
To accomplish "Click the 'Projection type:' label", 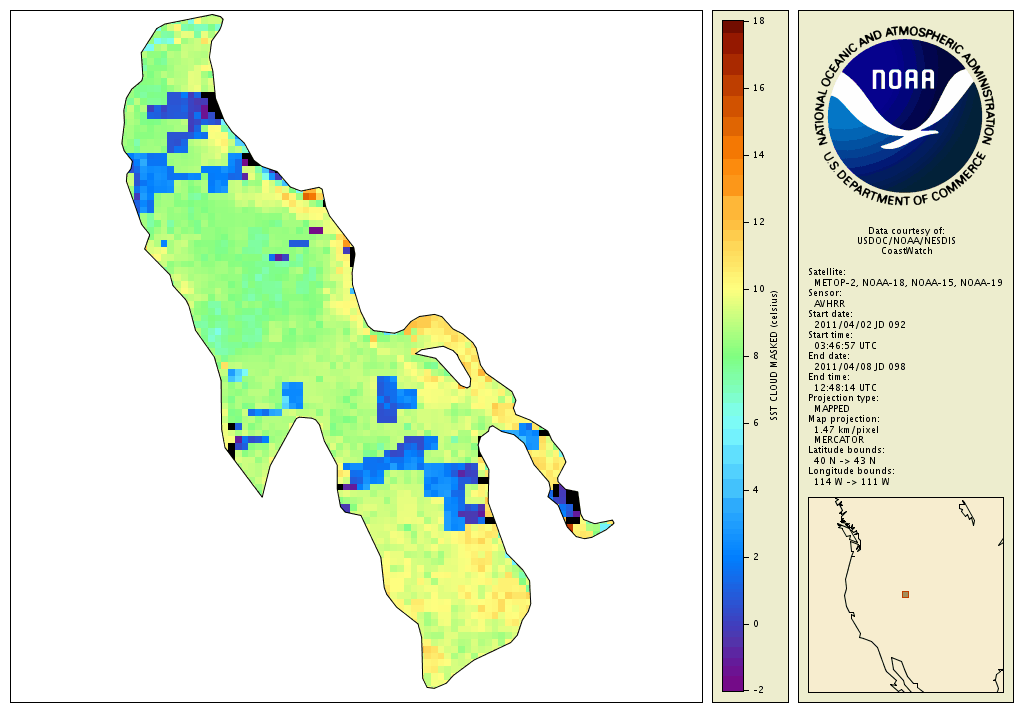I will [843, 398].
